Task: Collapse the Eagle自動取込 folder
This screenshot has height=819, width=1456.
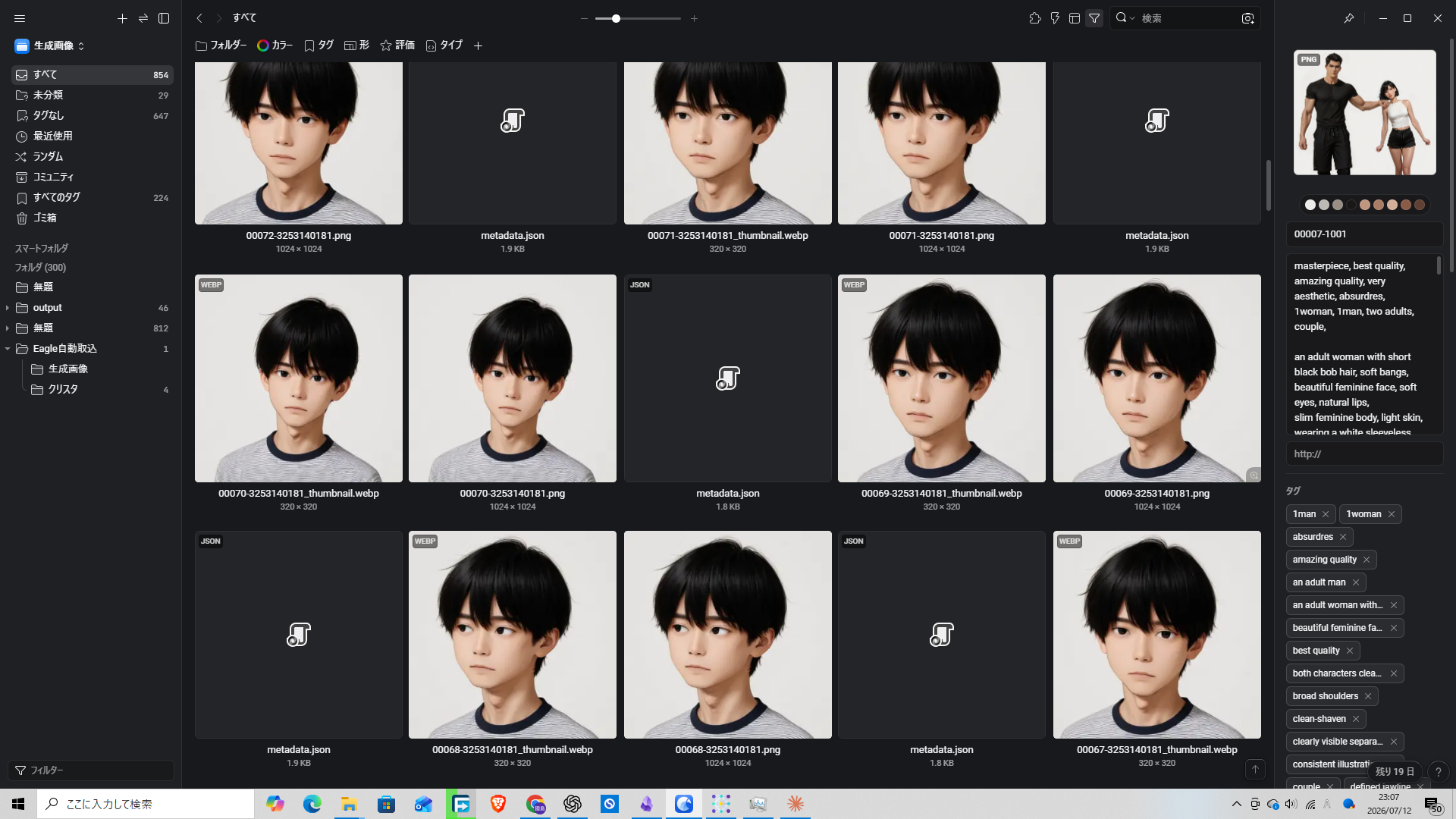Action: [8, 349]
